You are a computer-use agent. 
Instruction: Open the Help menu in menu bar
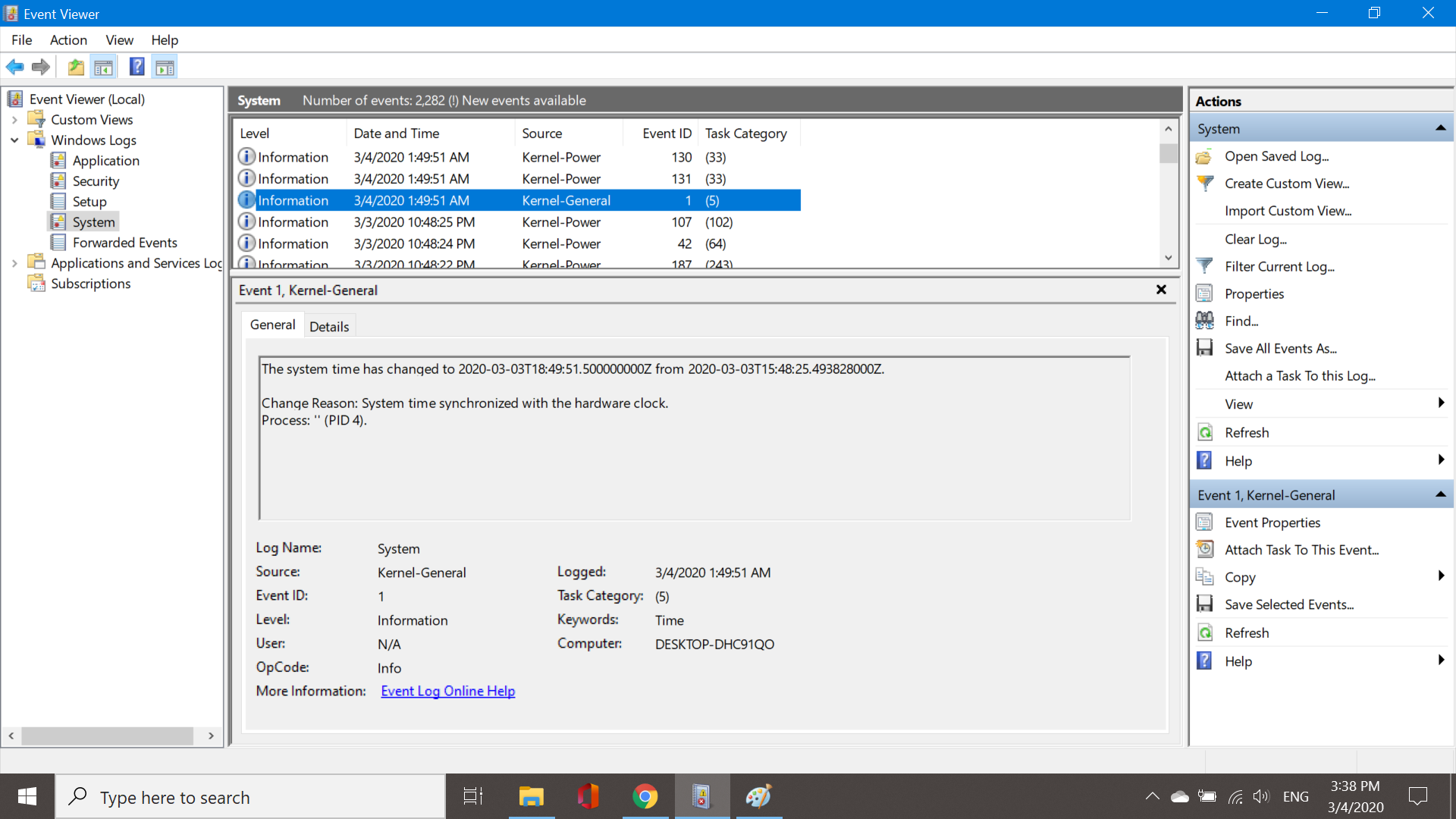[165, 40]
